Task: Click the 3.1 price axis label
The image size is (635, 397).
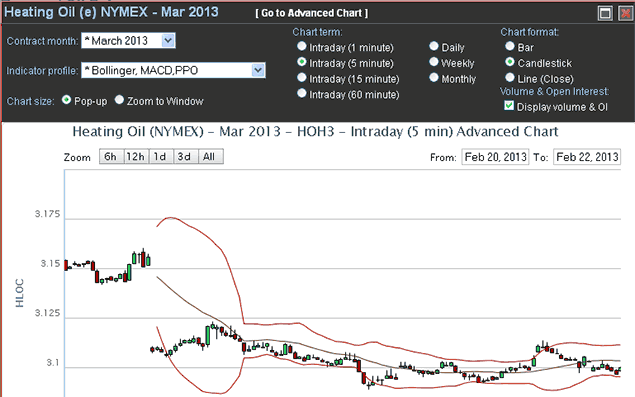Action: coord(53,363)
